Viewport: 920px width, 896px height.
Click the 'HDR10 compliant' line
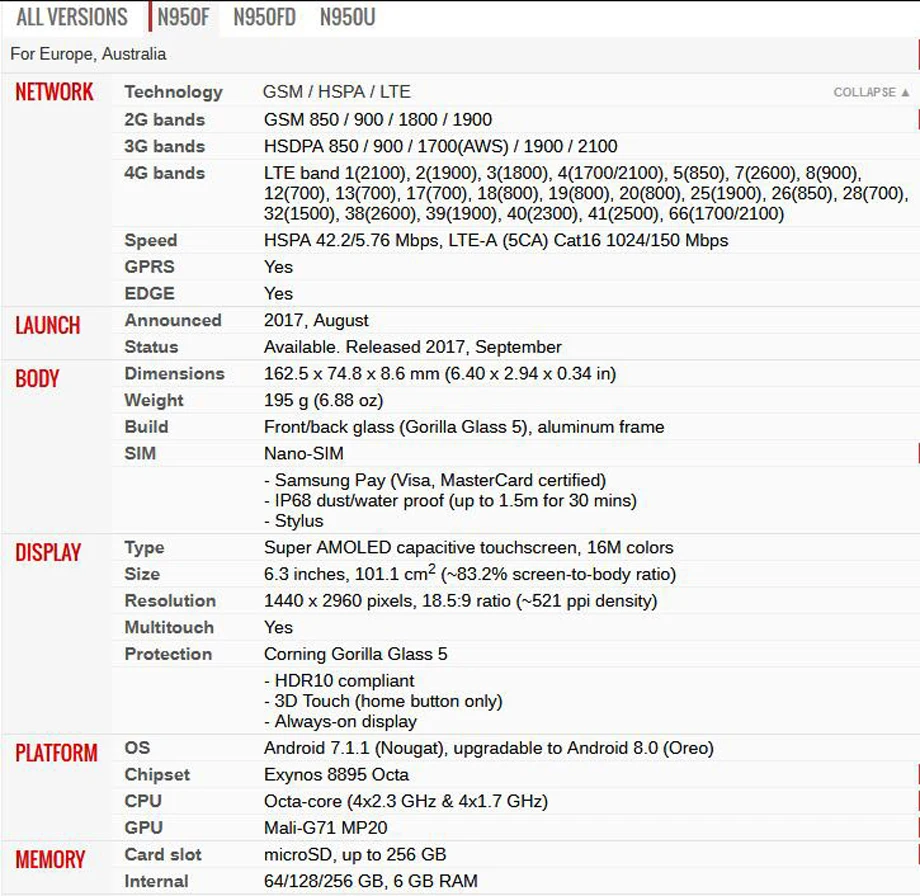point(339,681)
